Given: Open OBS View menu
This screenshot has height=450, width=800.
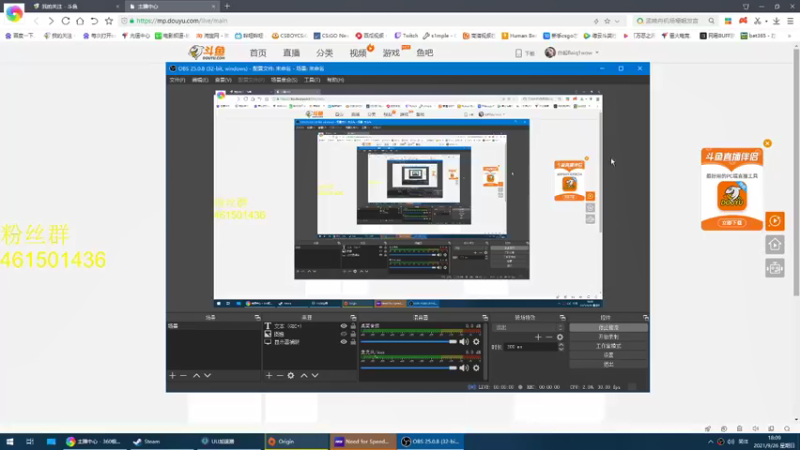Looking at the screenshot, I should coord(223,80).
